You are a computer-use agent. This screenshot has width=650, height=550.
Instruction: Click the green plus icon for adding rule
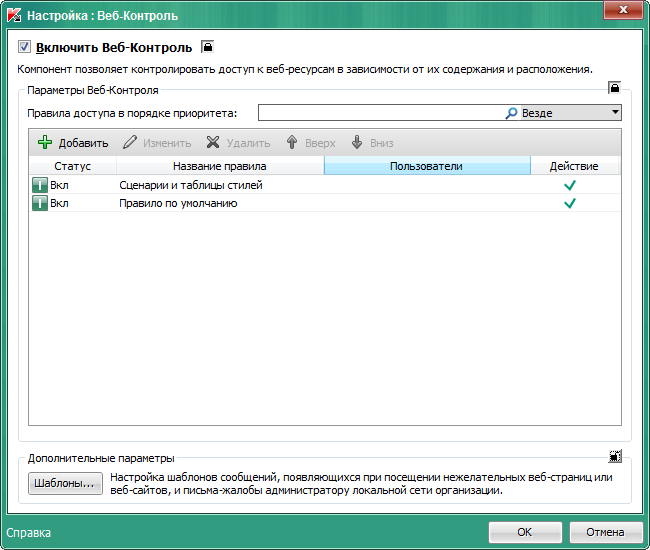tap(45, 142)
